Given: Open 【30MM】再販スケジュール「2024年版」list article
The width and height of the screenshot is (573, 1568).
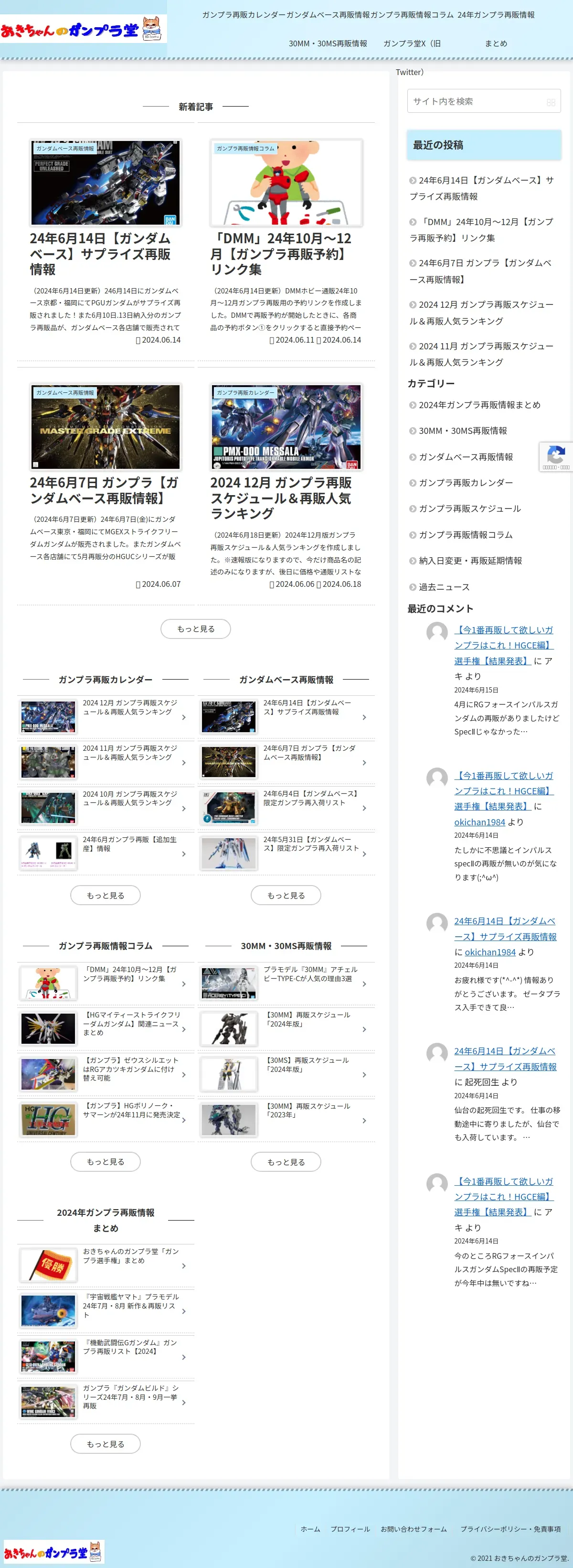Looking at the screenshot, I should click(x=286, y=1029).
